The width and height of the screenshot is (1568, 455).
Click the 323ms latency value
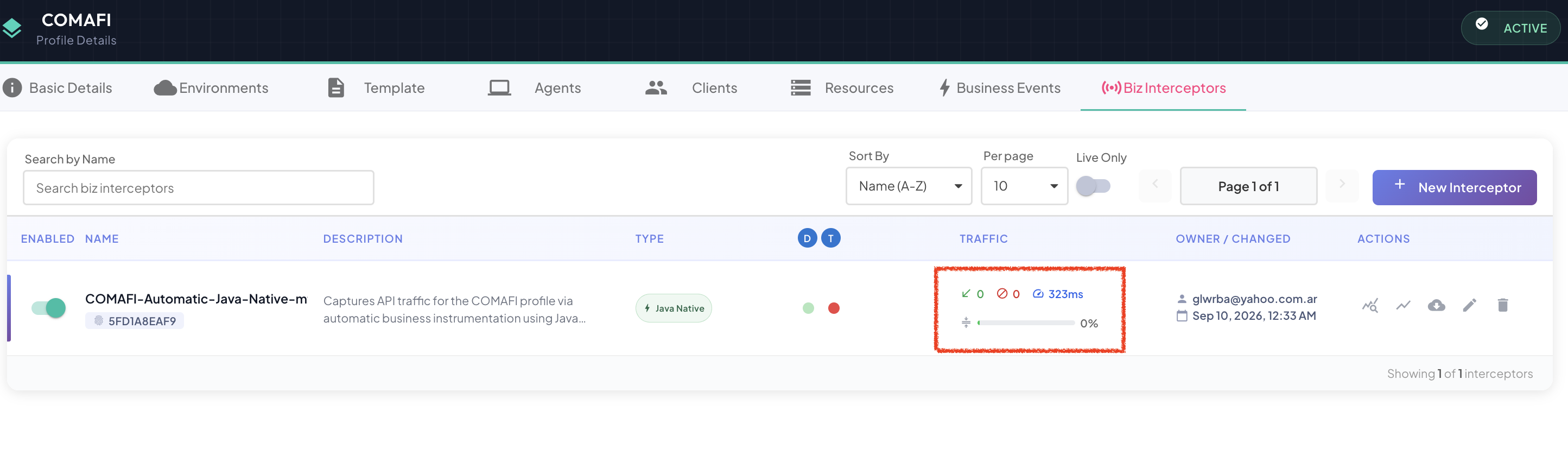click(x=1058, y=294)
